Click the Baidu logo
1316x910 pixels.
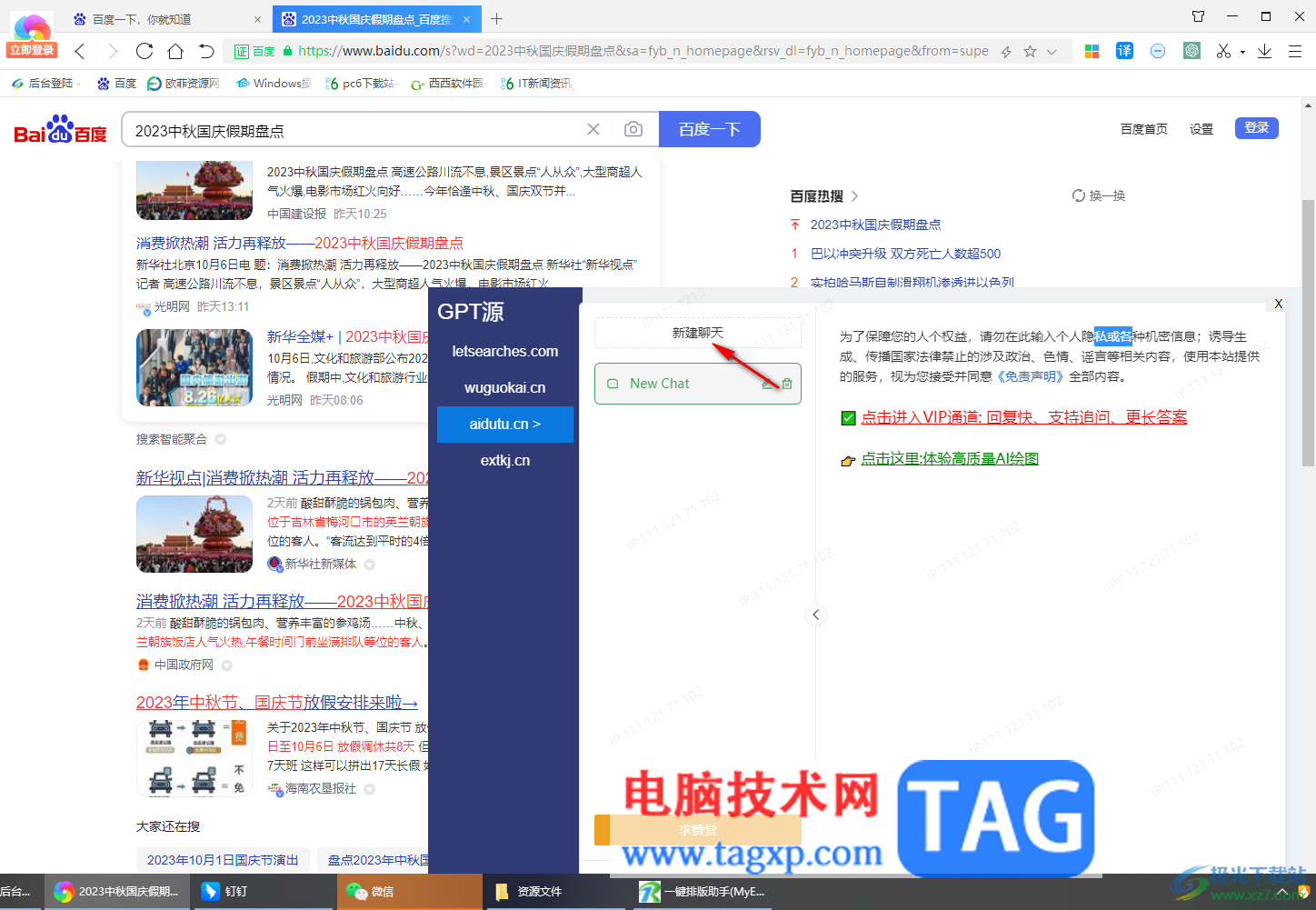click(x=61, y=130)
